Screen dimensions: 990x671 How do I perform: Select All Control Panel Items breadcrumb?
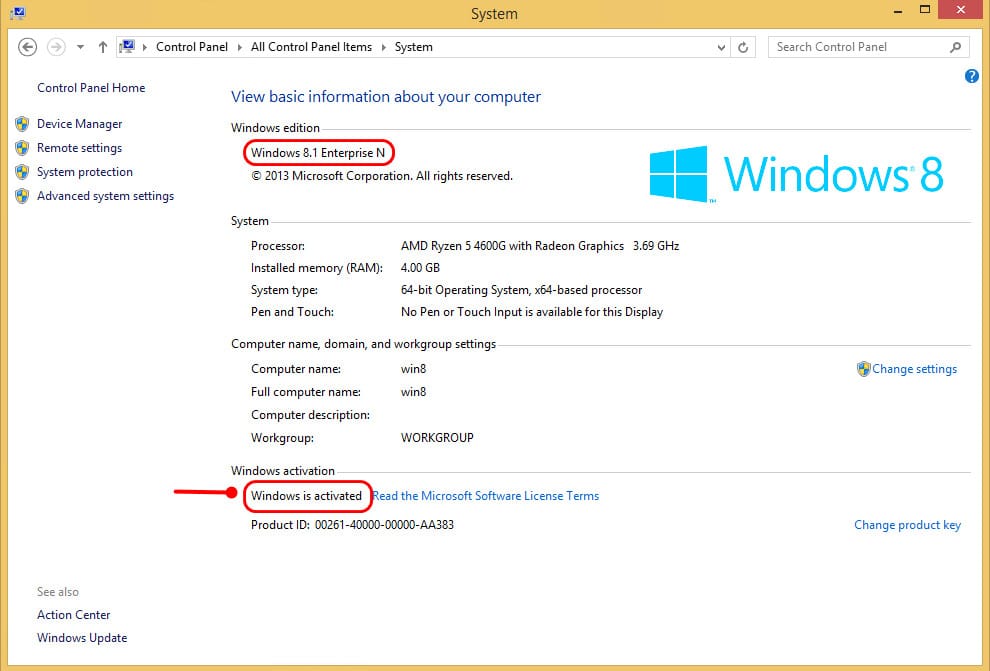[311, 47]
